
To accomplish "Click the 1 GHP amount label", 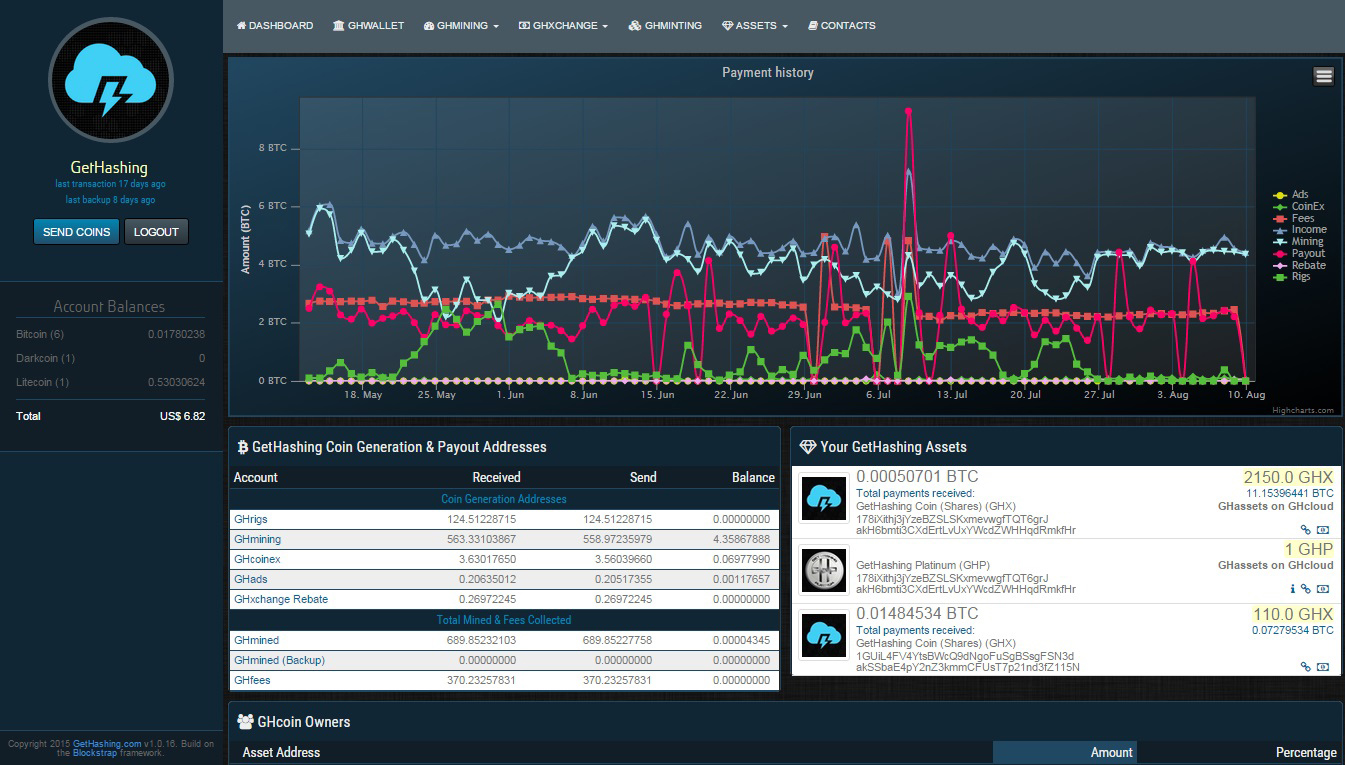I will [x=1309, y=549].
